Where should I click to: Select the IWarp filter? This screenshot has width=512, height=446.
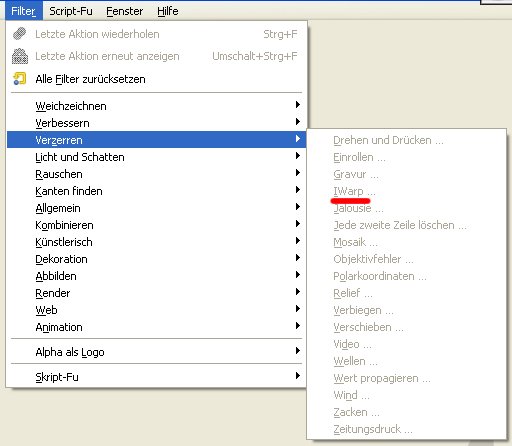(x=407, y=191)
